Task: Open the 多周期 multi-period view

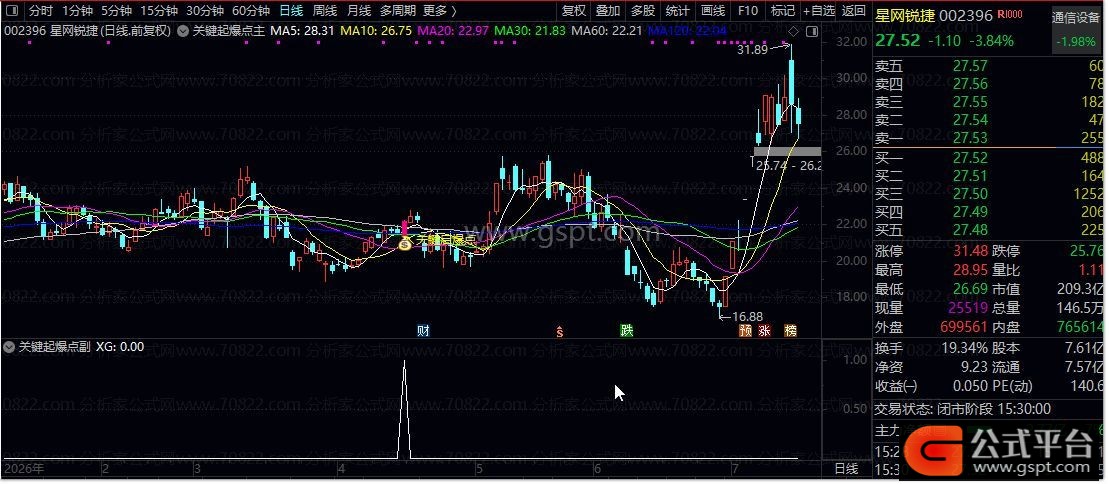Action: click(x=397, y=11)
